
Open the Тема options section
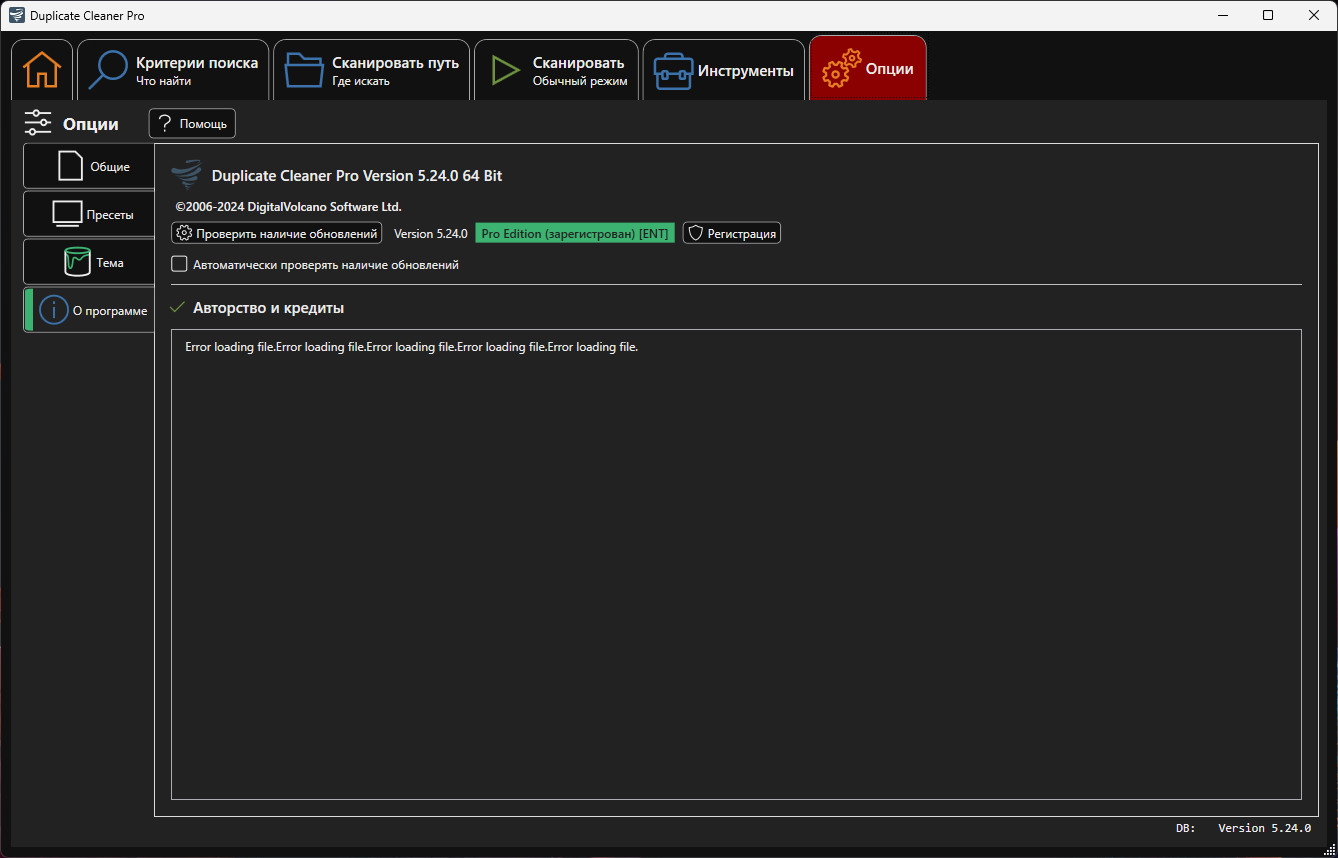[x=90, y=263]
